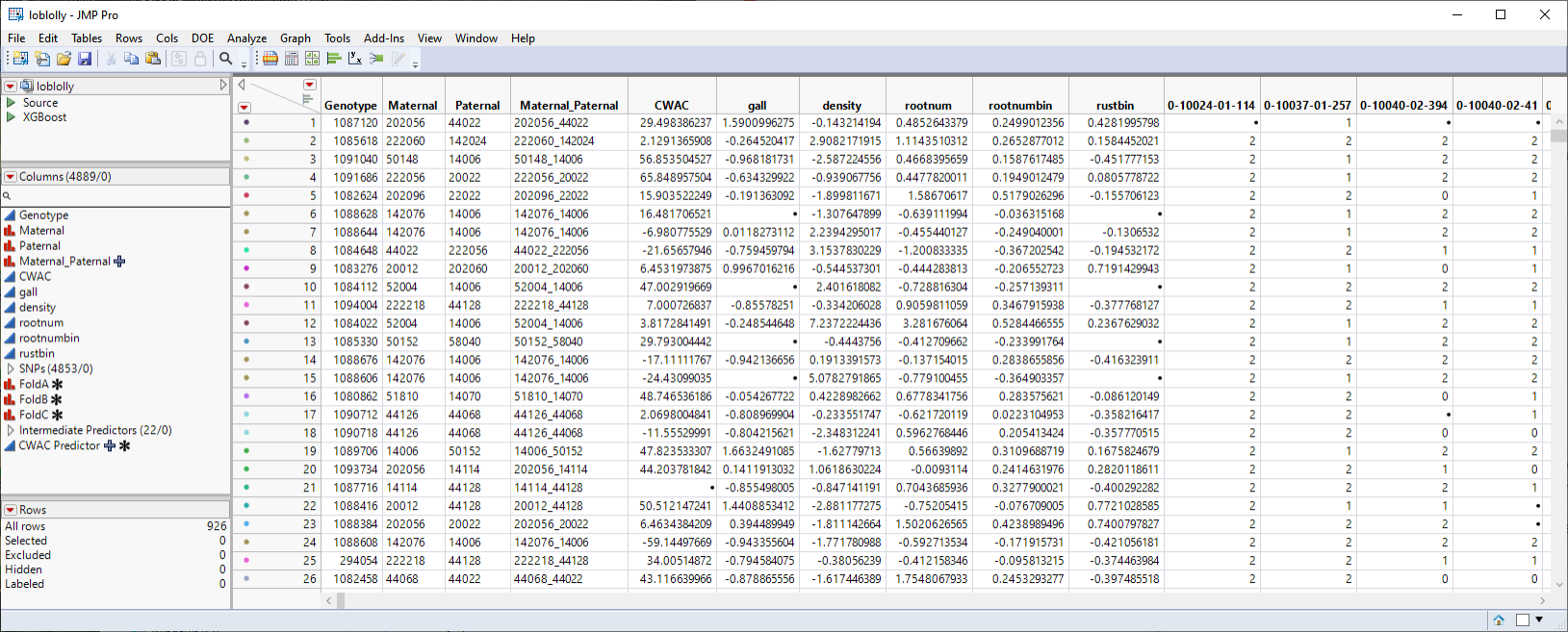Open the Columns panel red triangle menu
The image size is (1568, 632).
coord(11,177)
